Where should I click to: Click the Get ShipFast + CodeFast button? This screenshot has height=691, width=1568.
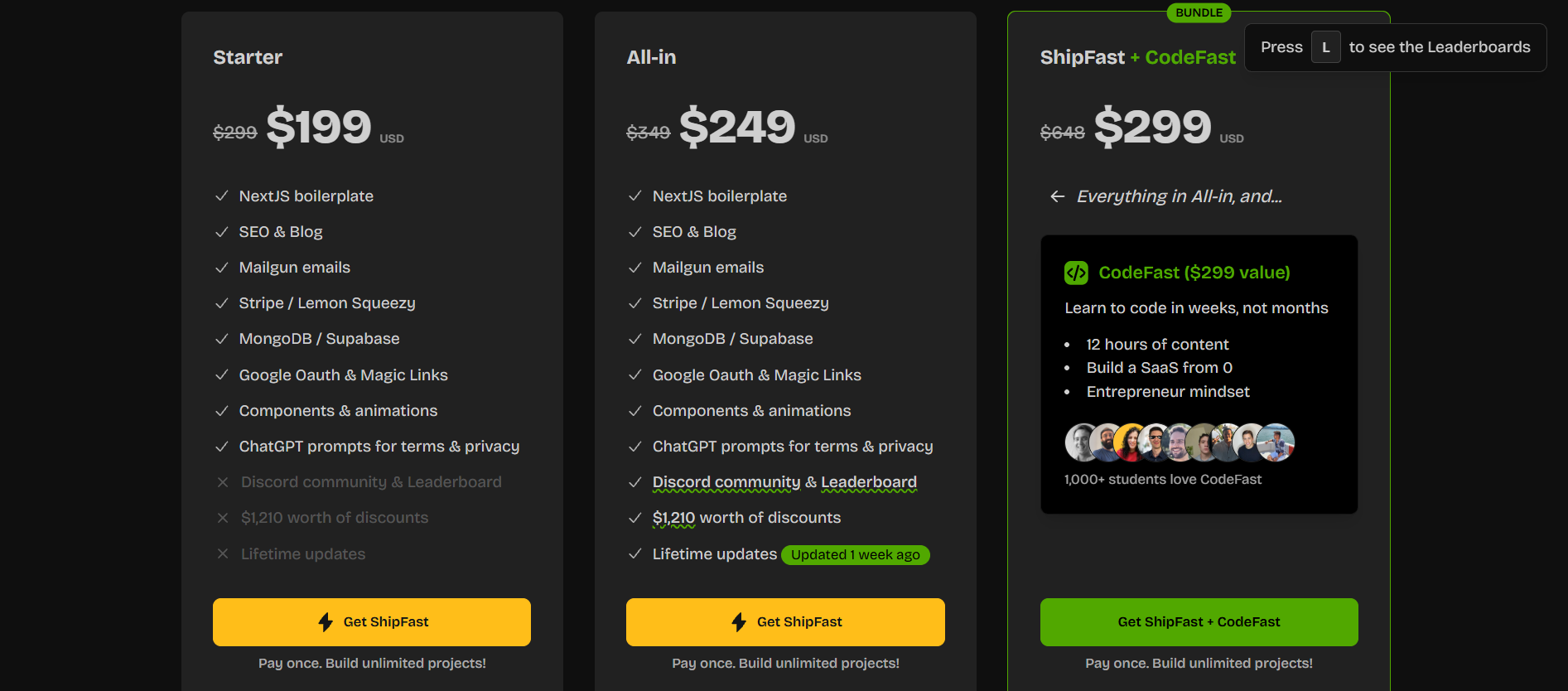click(x=1199, y=621)
